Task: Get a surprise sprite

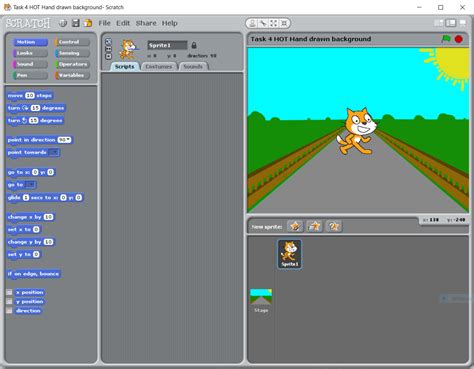Action: click(x=334, y=226)
